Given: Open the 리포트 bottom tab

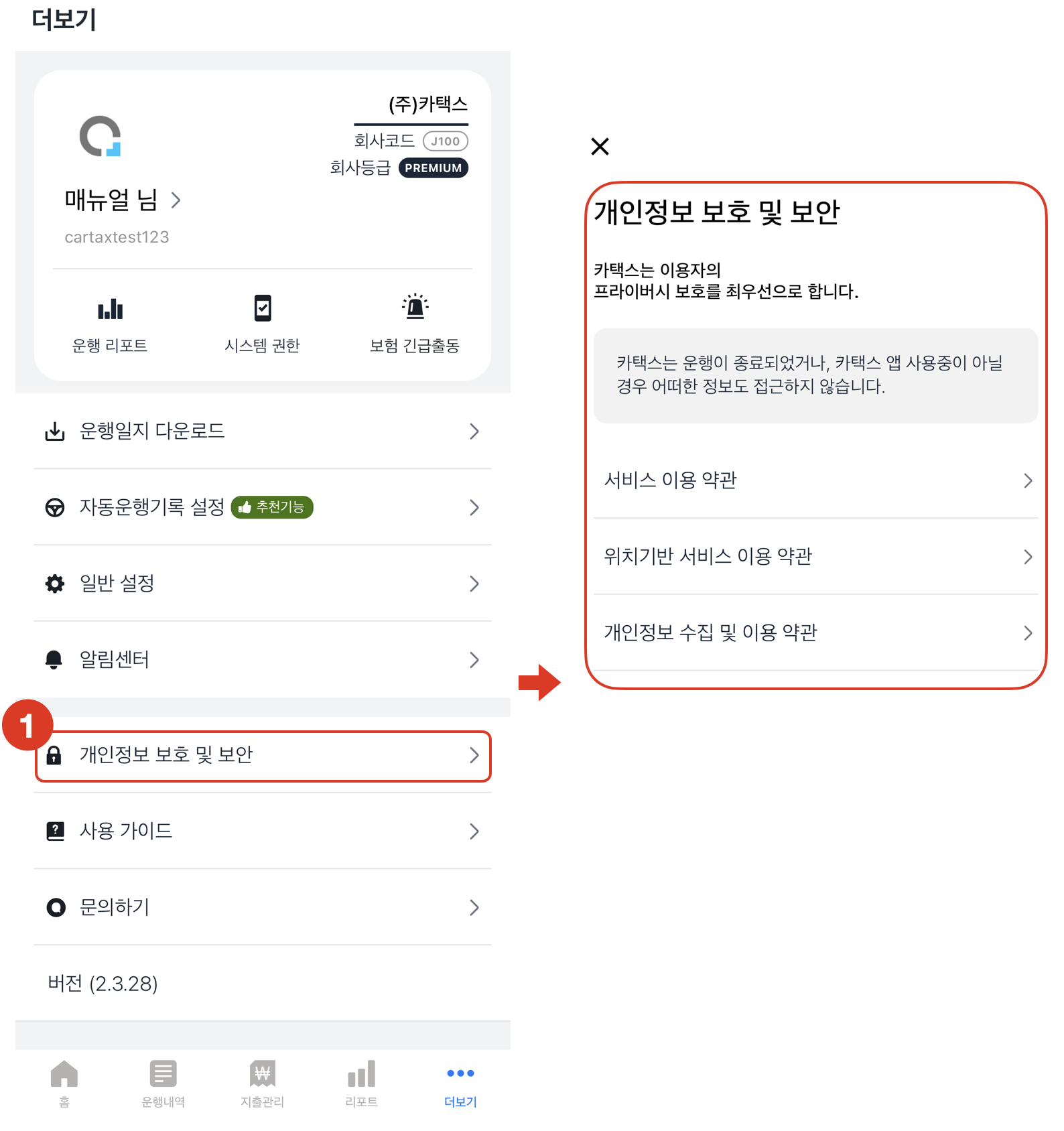Looking at the screenshot, I should pos(362,1083).
